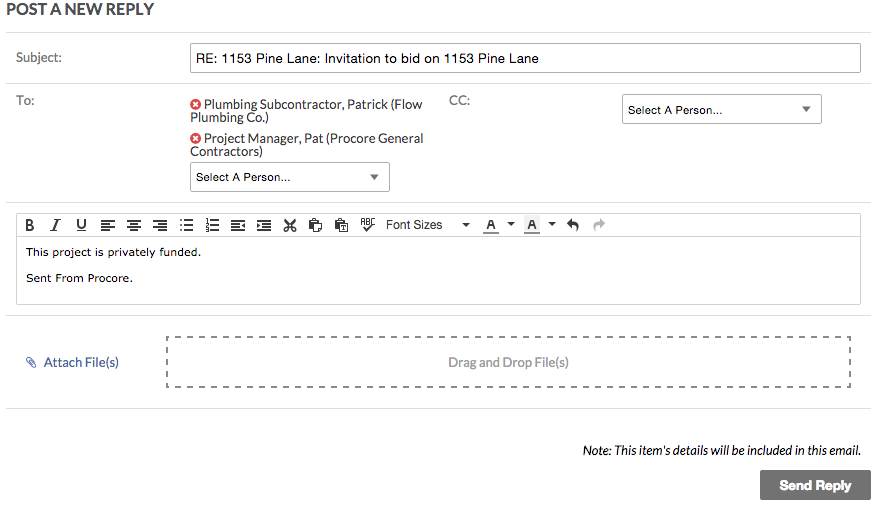Click the Drag and Drop File(s) area
879x505 pixels.
508,362
